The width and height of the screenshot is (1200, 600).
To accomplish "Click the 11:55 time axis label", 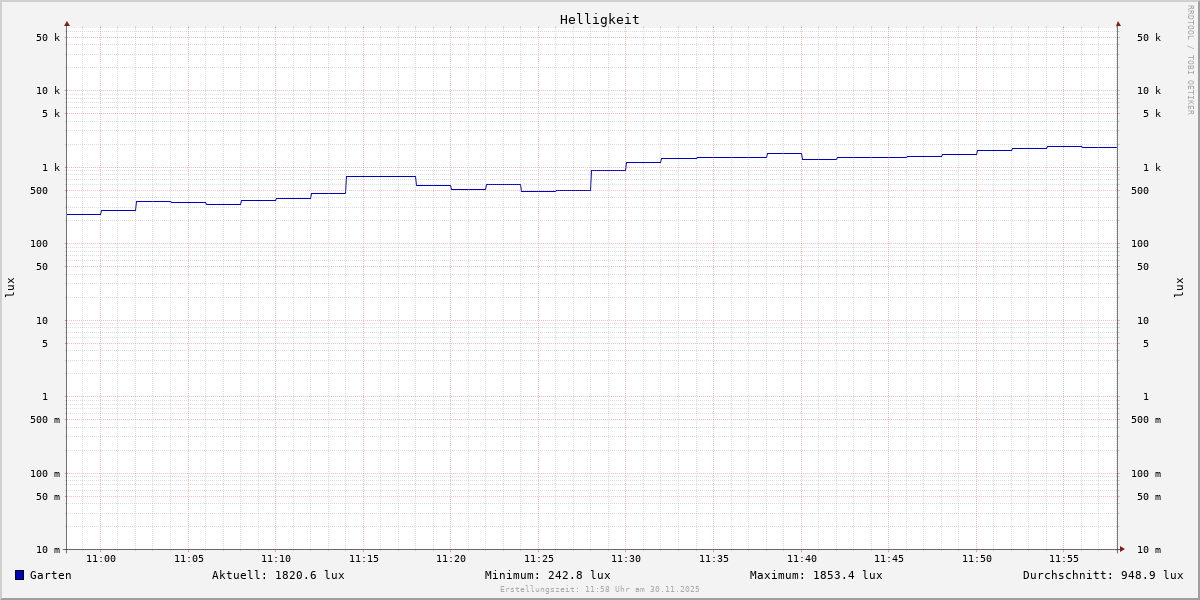I will click(1064, 559).
